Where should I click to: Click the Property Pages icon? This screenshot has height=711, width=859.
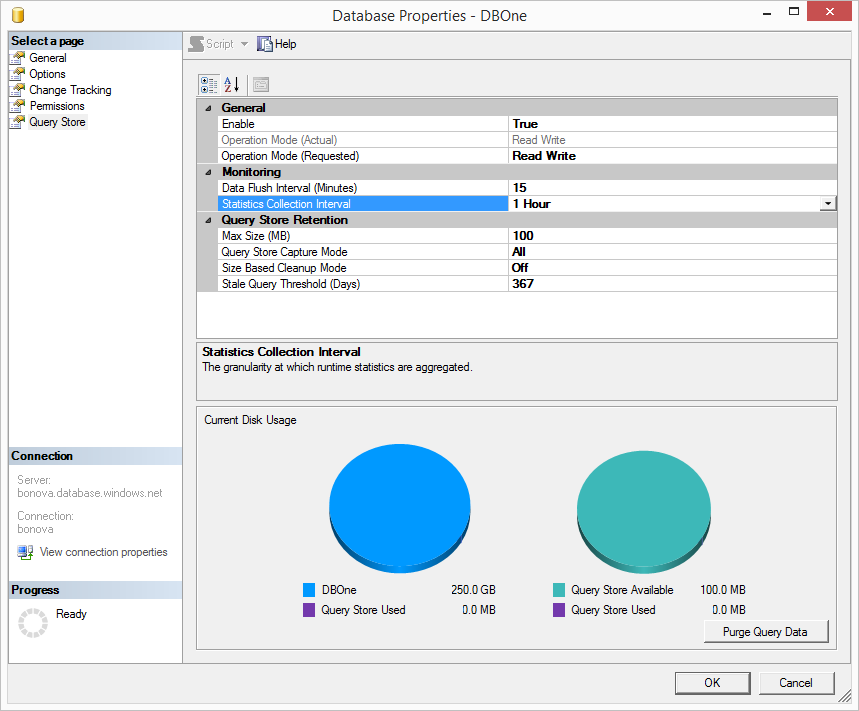click(x=260, y=85)
